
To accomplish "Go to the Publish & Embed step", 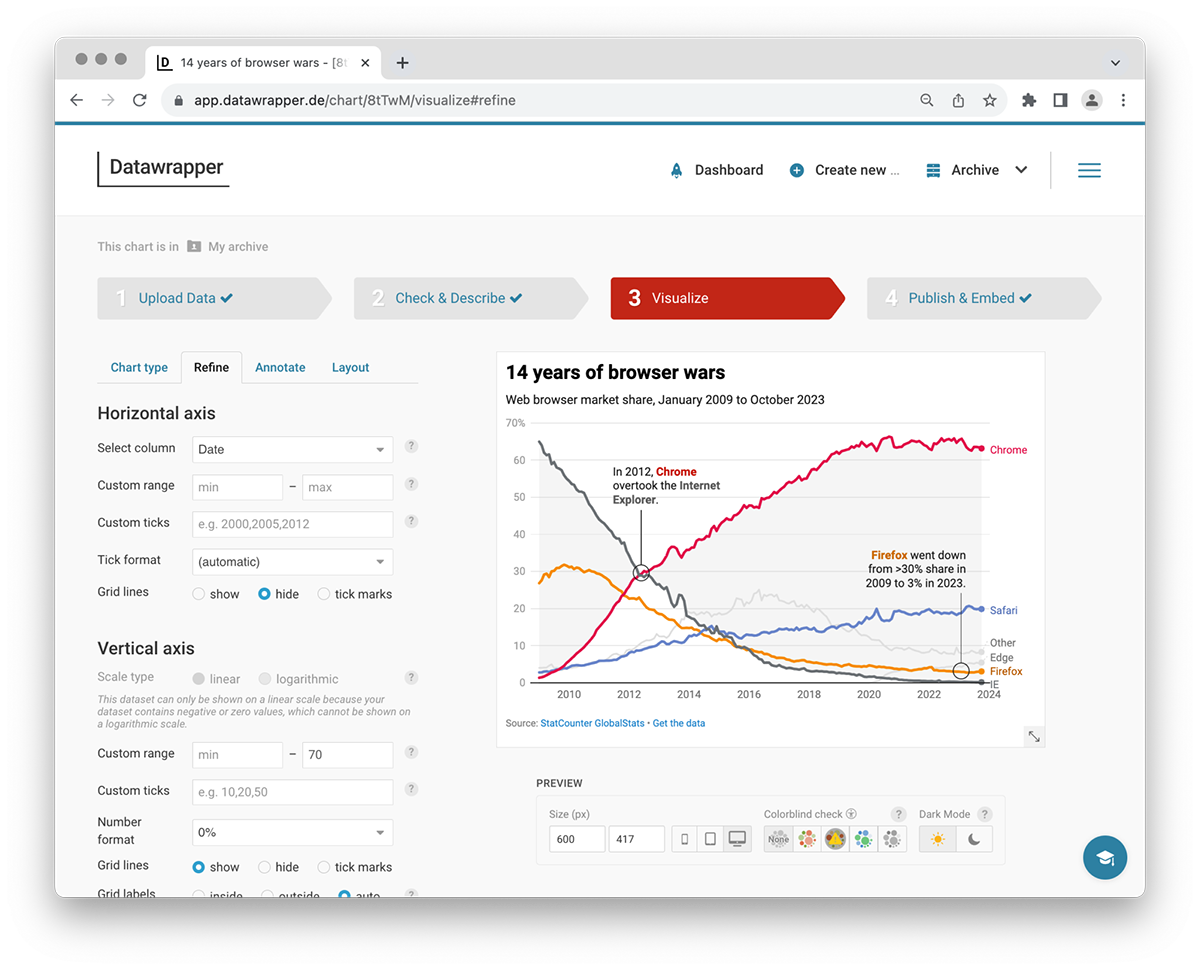I will coord(962,297).
